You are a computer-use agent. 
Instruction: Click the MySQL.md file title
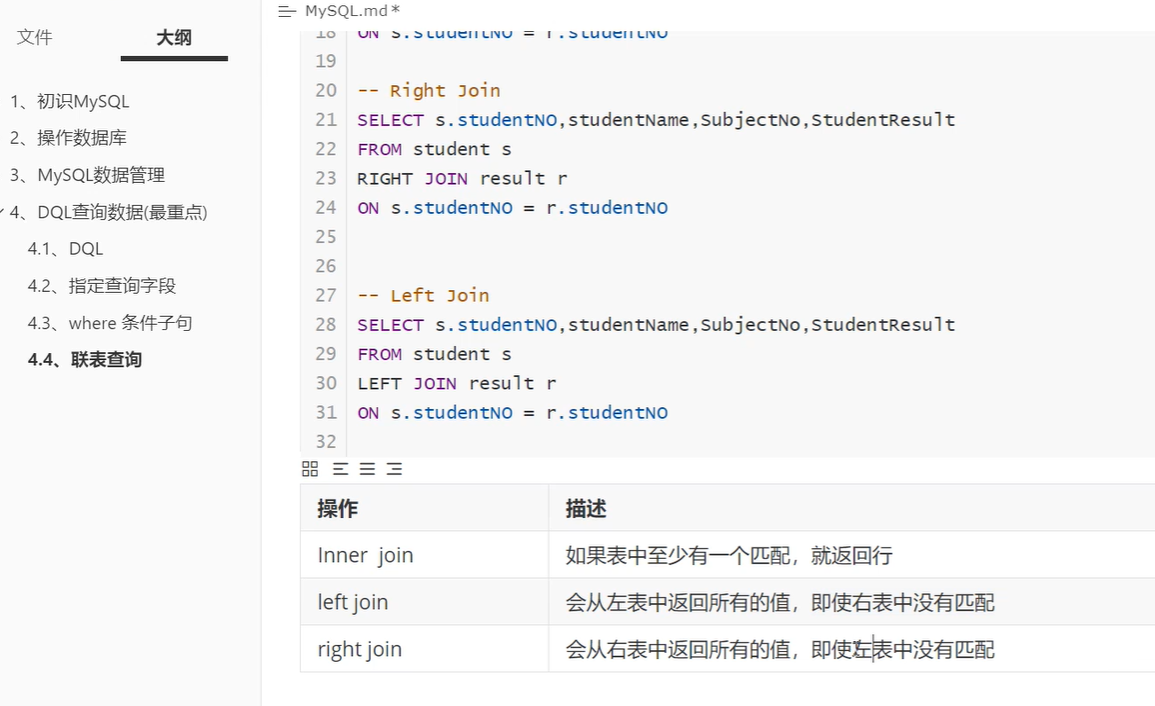(x=352, y=11)
